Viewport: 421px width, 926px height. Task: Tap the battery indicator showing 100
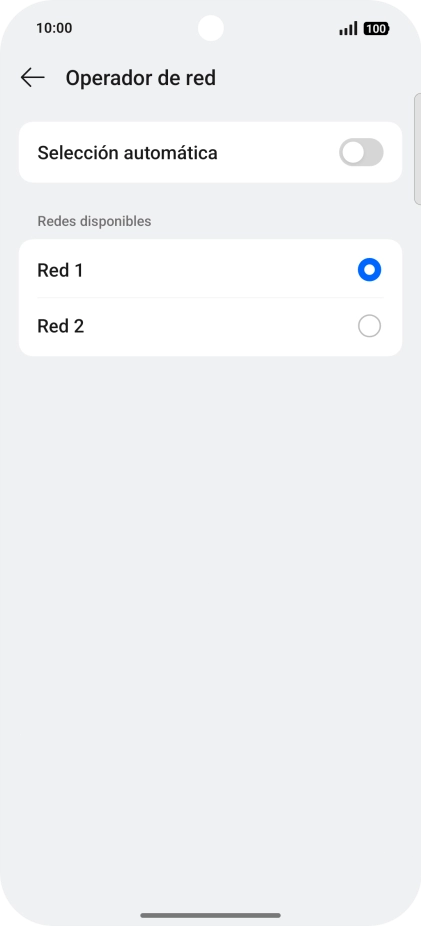(x=376, y=28)
